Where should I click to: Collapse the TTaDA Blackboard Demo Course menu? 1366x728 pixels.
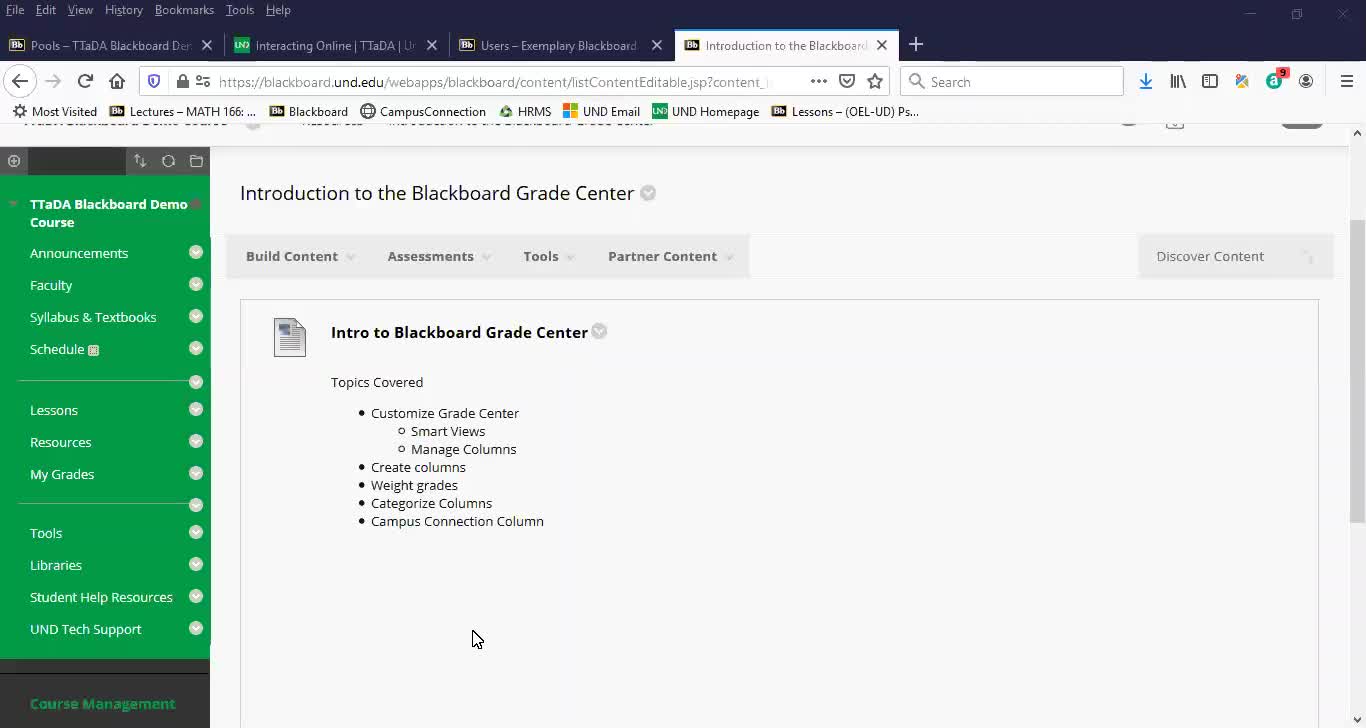pyautogui.click(x=14, y=204)
